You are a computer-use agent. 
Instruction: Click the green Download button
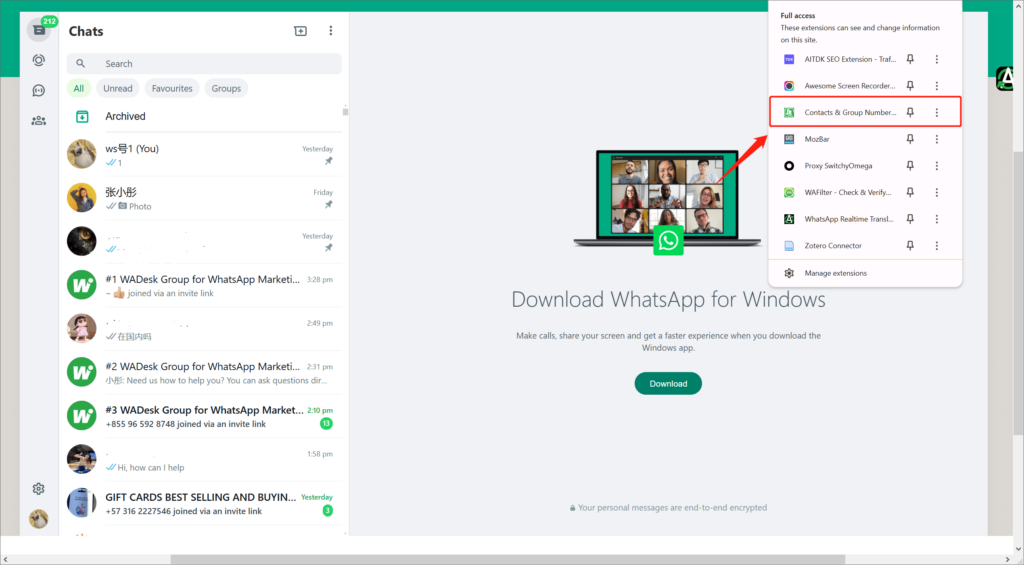click(668, 383)
